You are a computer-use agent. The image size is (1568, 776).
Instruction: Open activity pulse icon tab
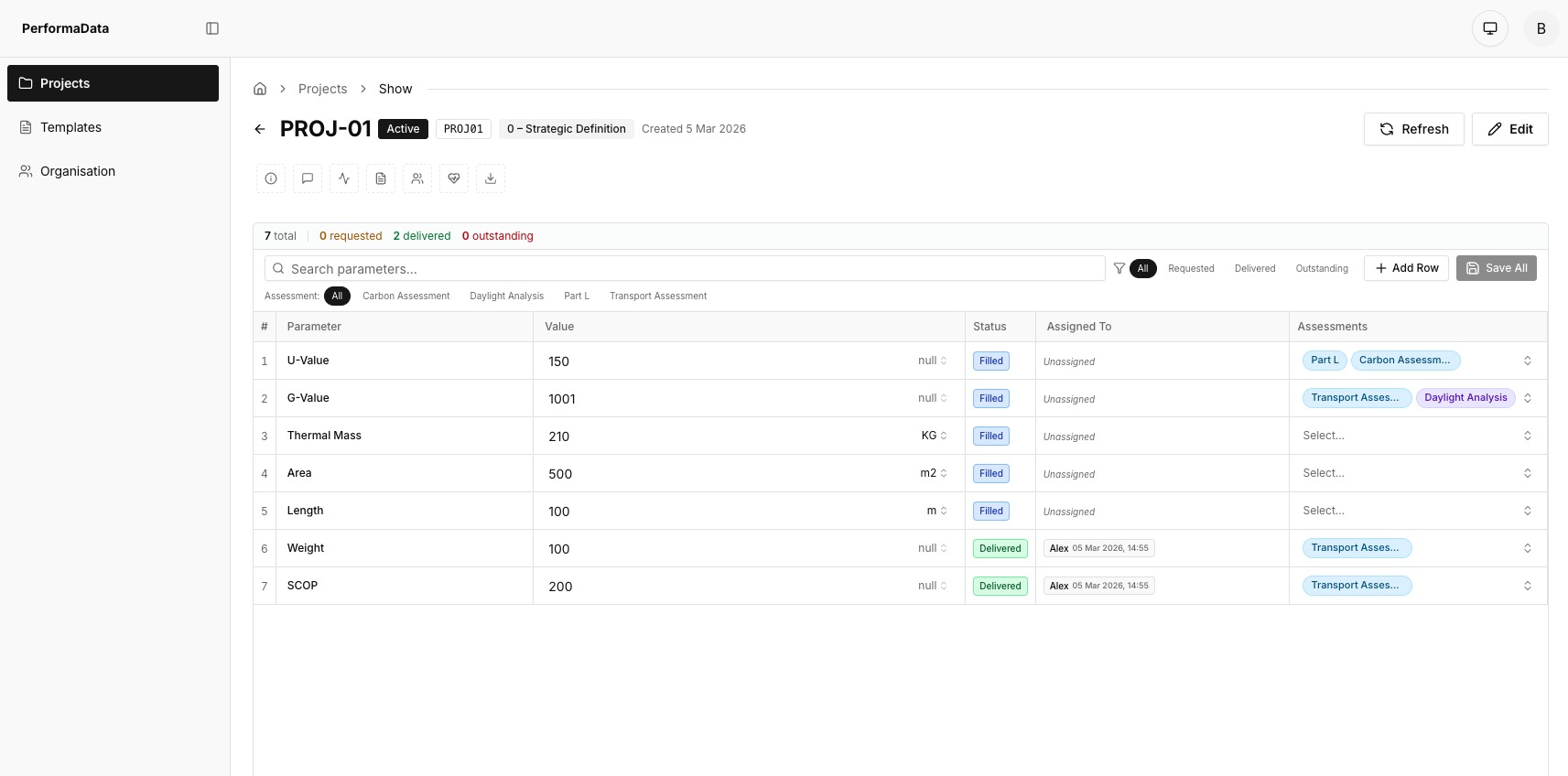pyautogui.click(x=344, y=178)
